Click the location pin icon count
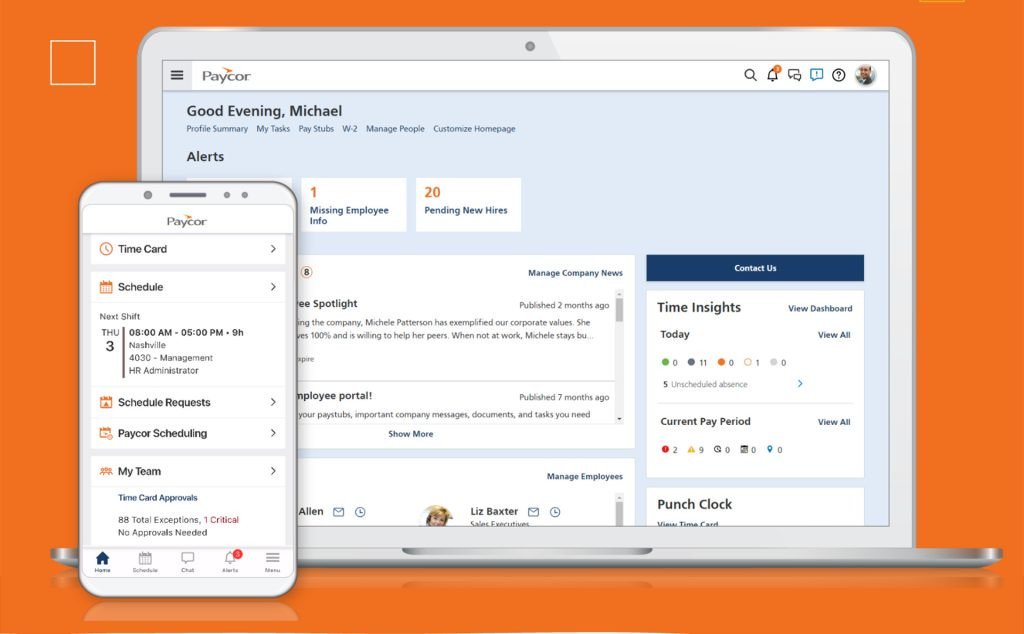 pyautogui.click(x=775, y=449)
